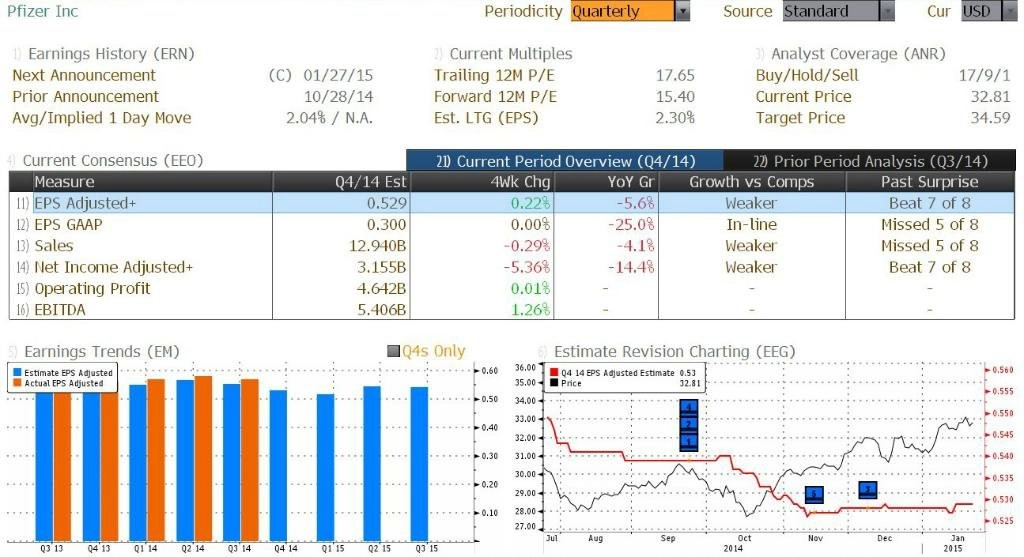Select the EPS GAAP row
The width and height of the screenshot is (1024, 557).
[x=512, y=225]
